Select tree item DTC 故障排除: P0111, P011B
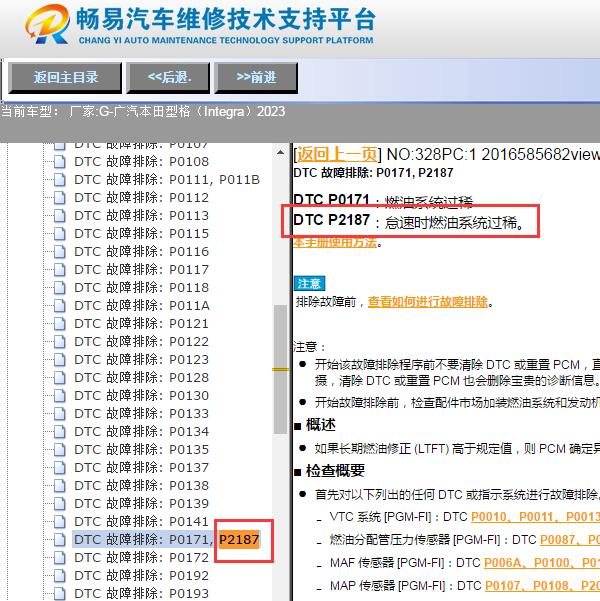Screen dimensions: 600x601 tap(167, 180)
